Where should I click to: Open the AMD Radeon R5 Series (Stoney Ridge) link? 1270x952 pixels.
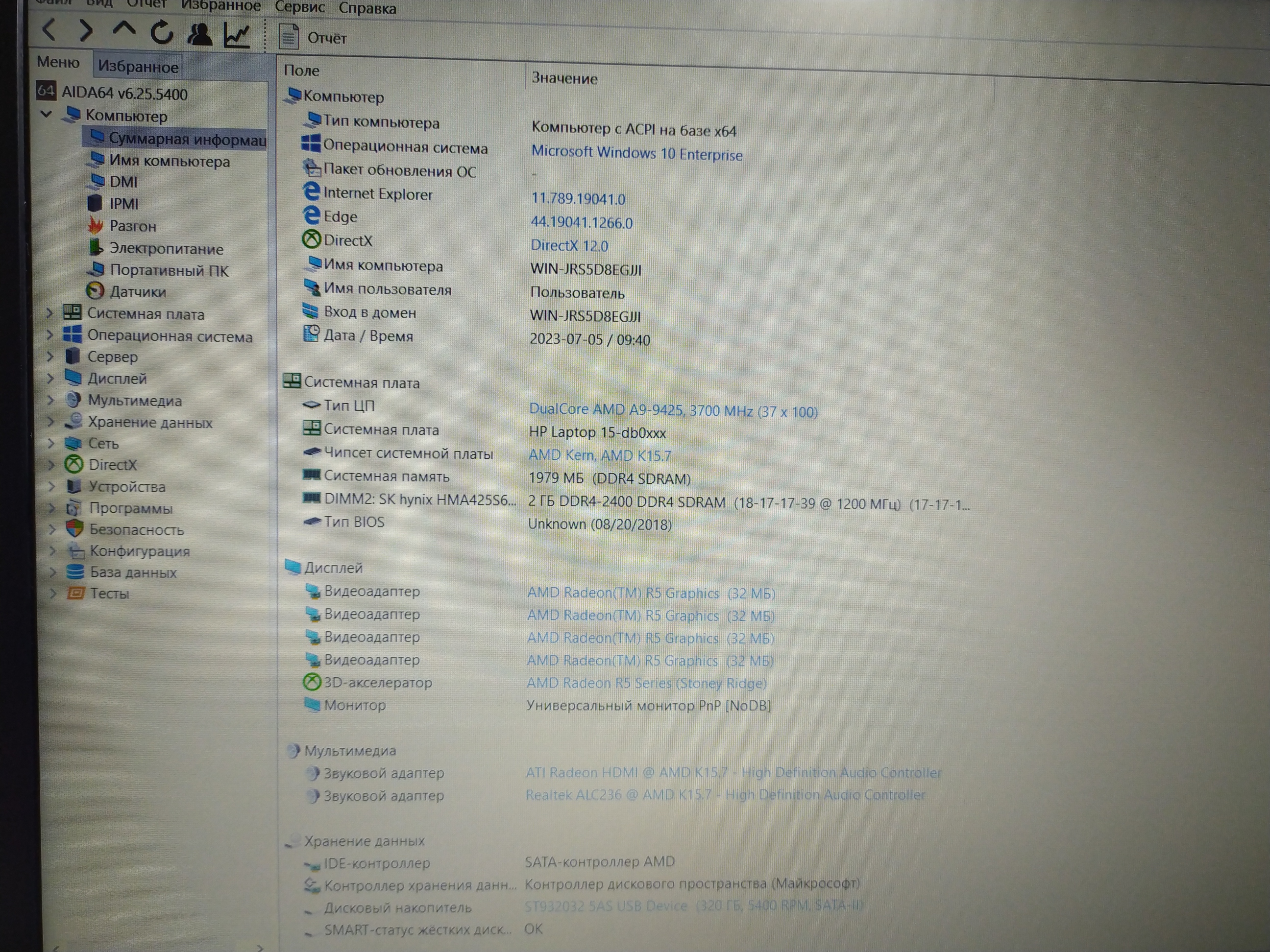[x=646, y=683]
